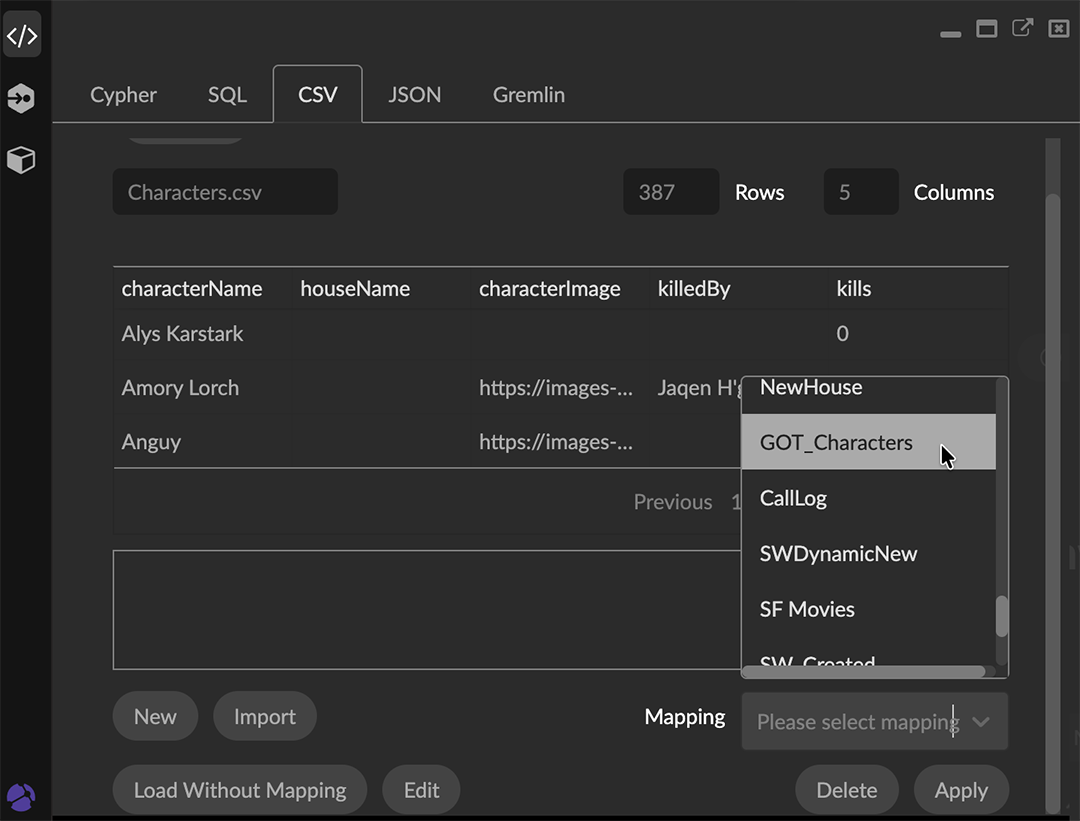Click the purple logo at the sidebar bottom
Image resolution: width=1080 pixels, height=821 pixels.
tap(22, 797)
